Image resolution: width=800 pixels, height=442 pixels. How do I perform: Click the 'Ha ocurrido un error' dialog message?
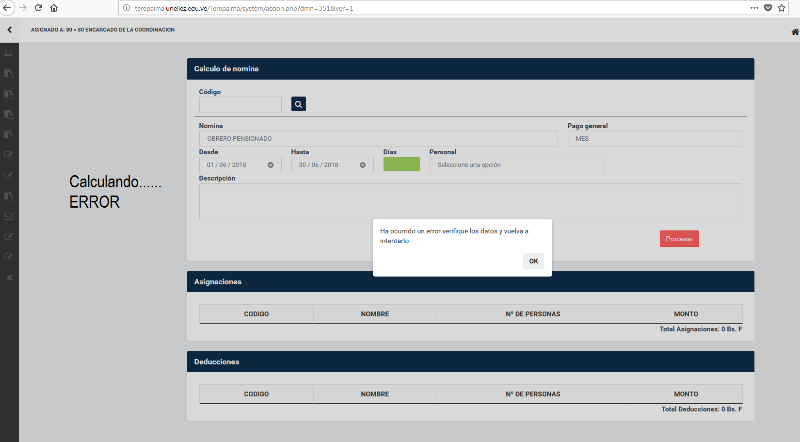454,236
